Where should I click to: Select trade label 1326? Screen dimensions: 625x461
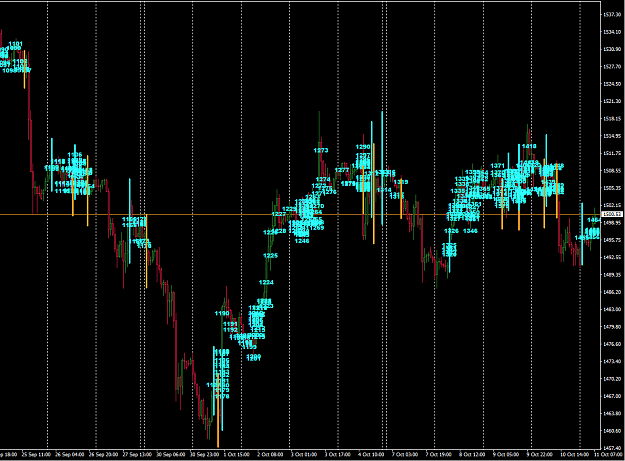click(451, 231)
